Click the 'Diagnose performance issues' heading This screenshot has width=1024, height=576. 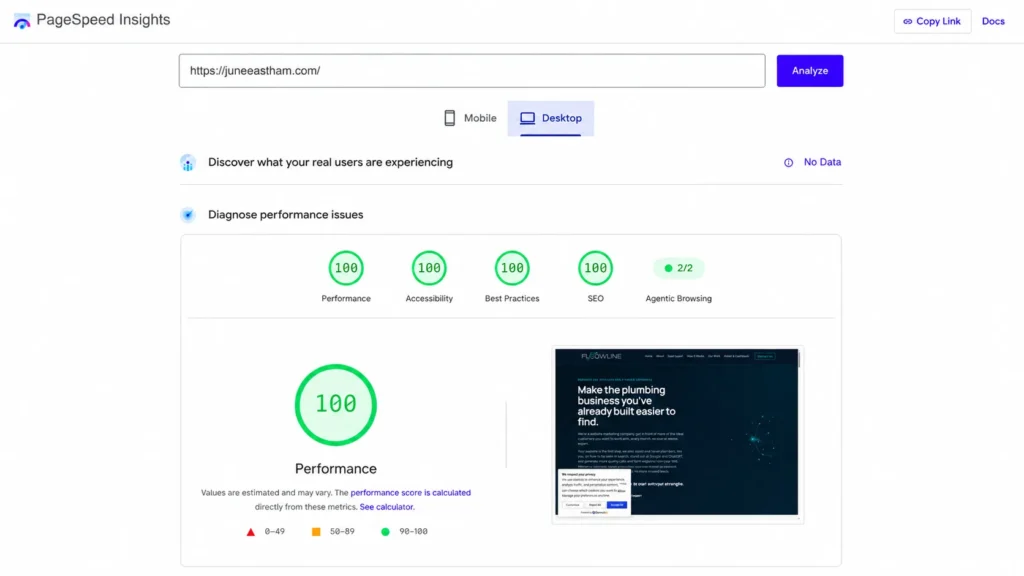click(285, 214)
